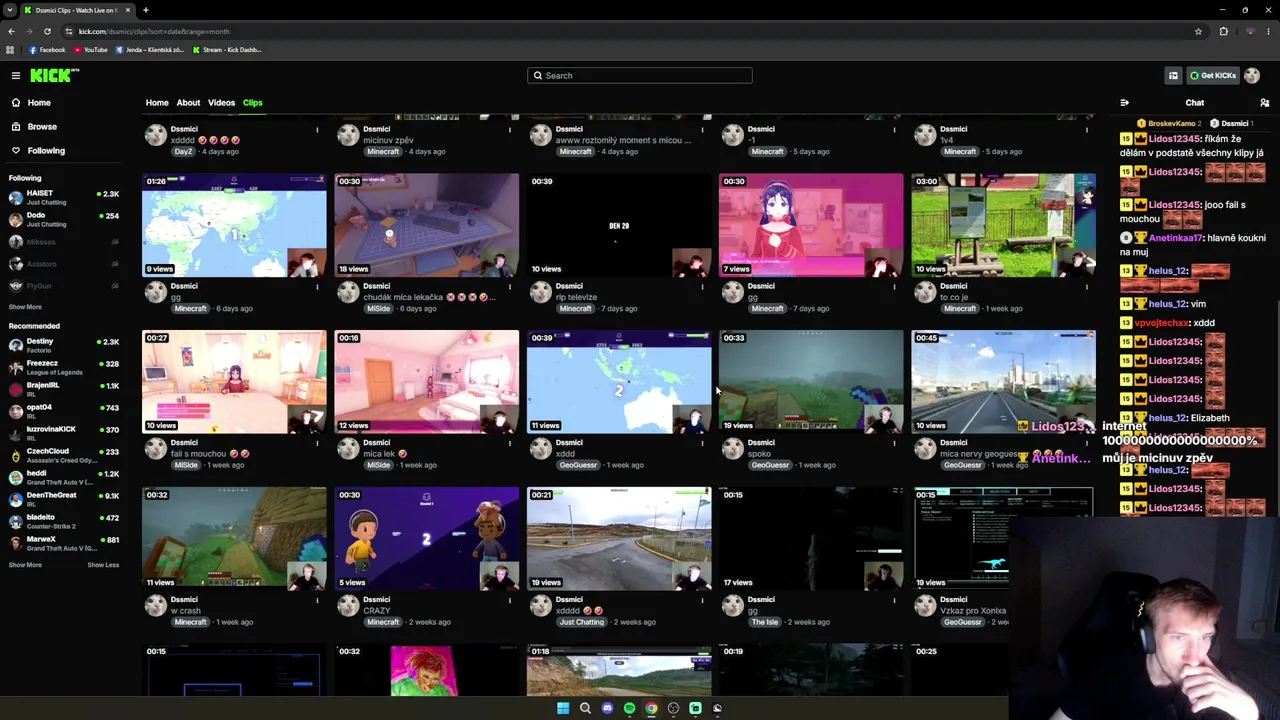Select the Clips tab
Screen dimensions: 1280x720
click(x=252, y=102)
